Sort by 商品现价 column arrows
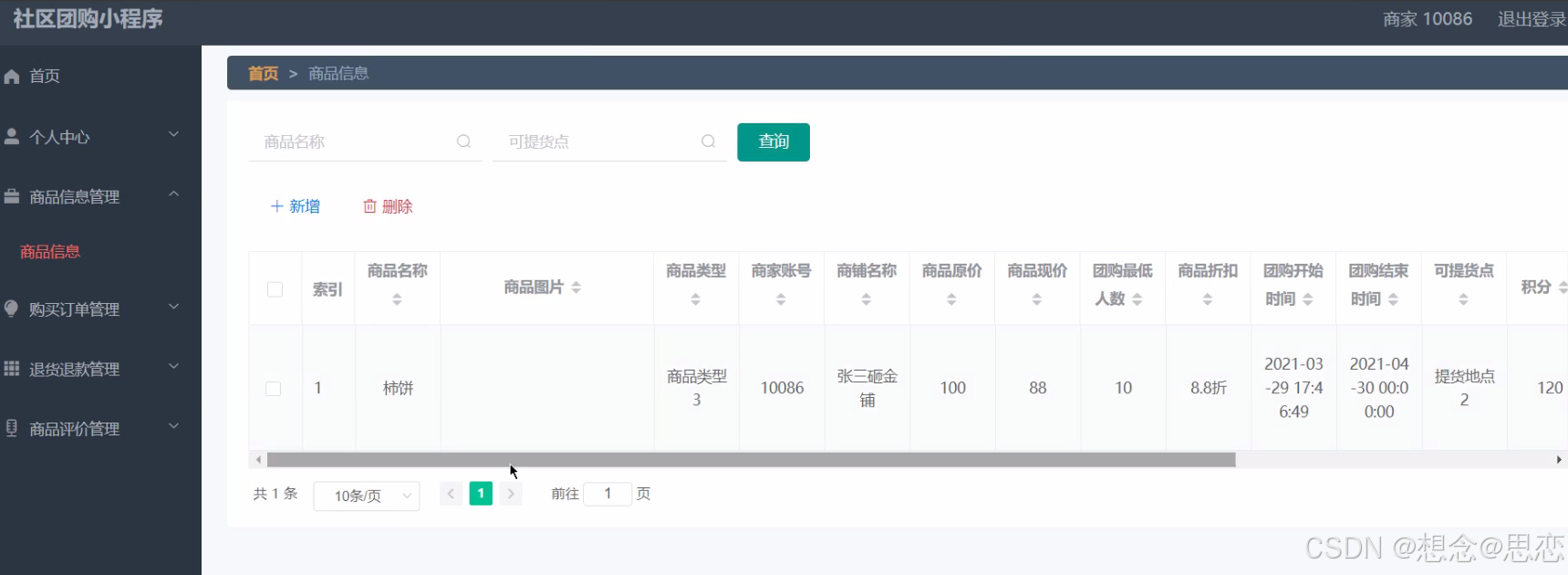This screenshot has height=575, width=1568. tap(1037, 299)
